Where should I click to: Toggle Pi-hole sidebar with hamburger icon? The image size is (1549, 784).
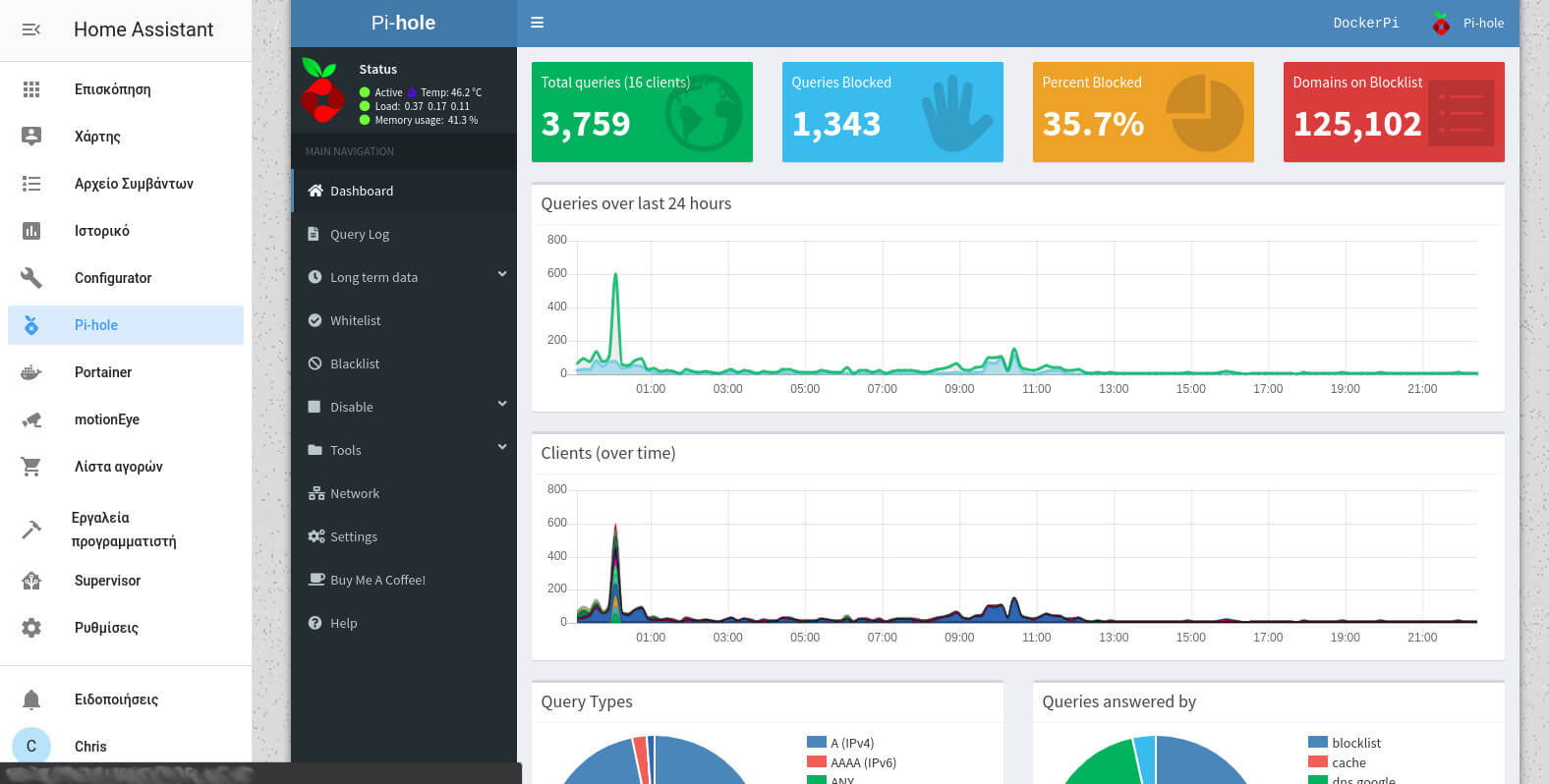coord(537,23)
